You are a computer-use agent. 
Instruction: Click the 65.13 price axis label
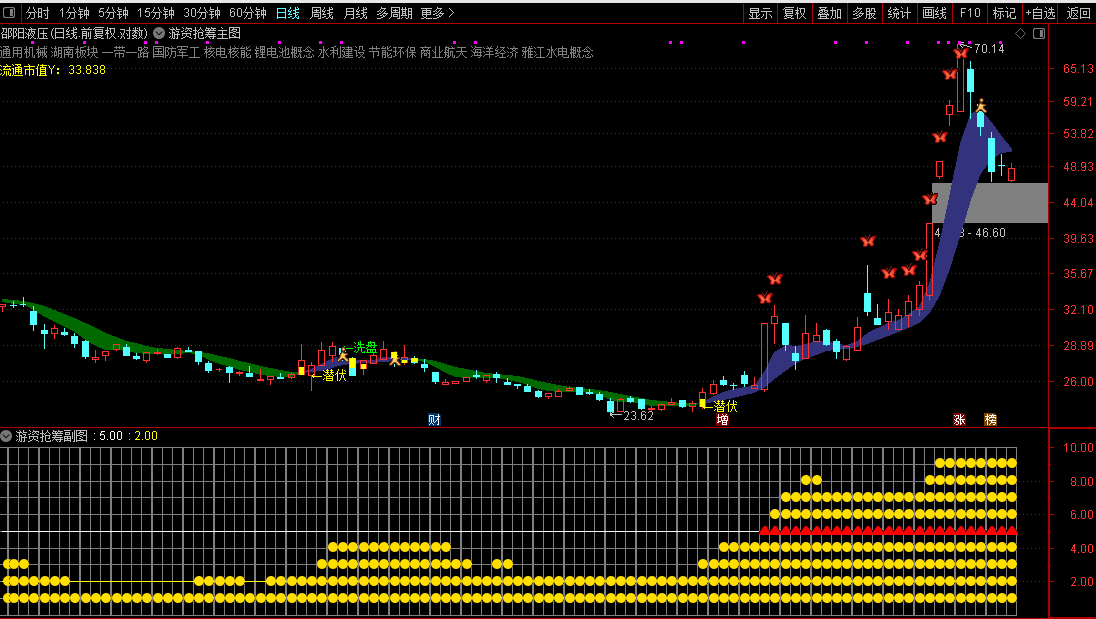point(1078,68)
